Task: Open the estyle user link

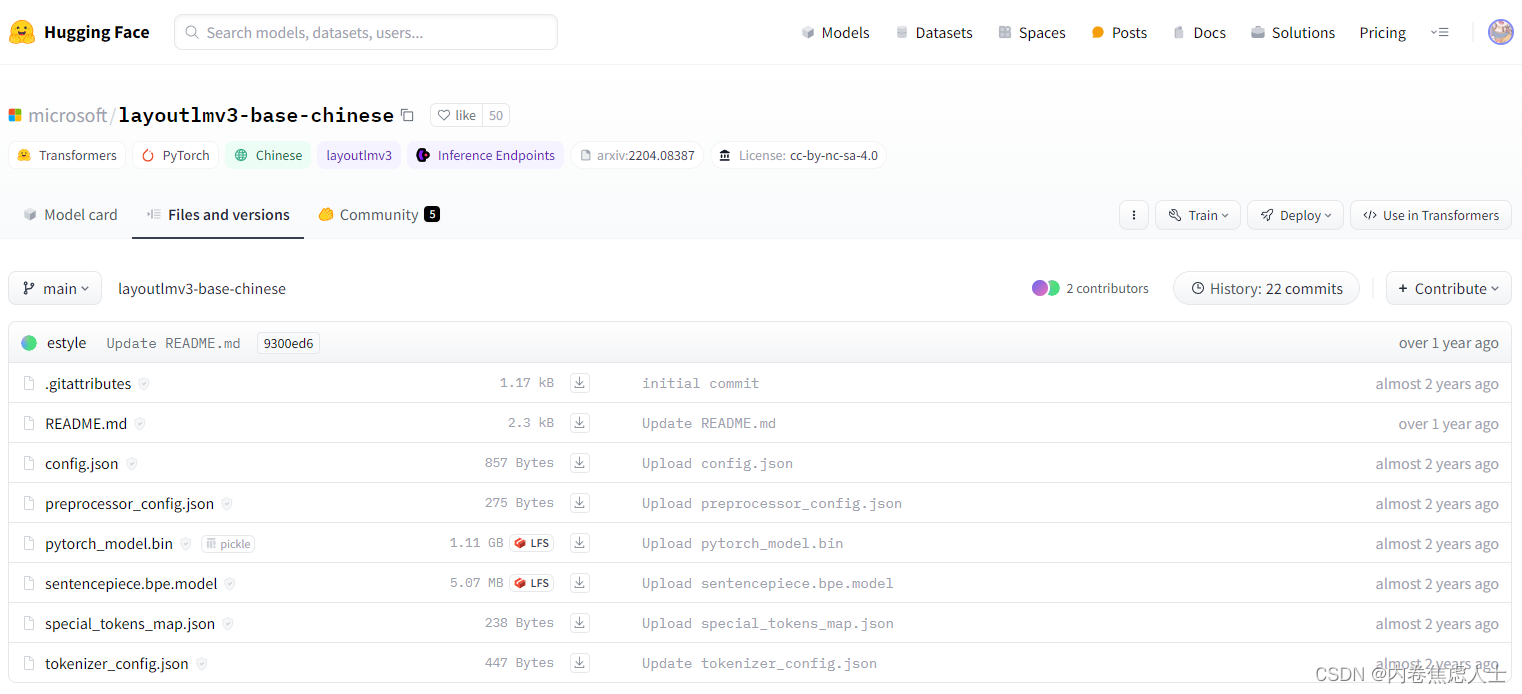Action: point(66,343)
